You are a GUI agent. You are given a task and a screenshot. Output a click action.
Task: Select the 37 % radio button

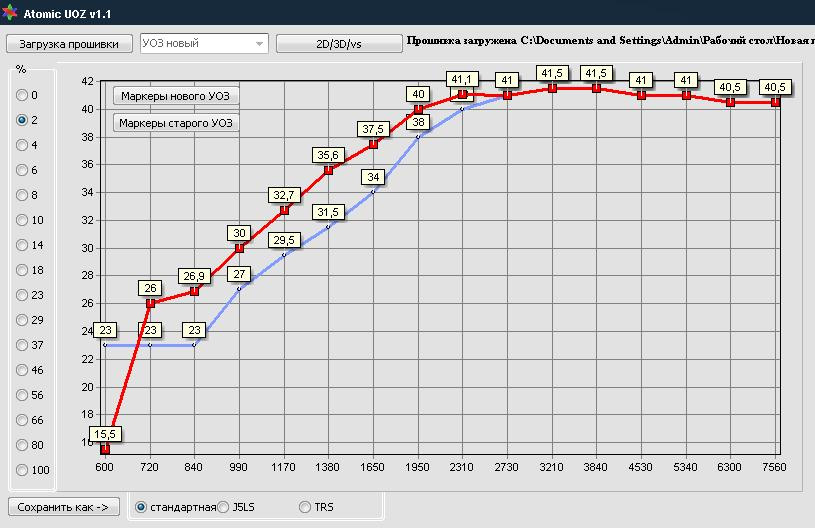coord(22,345)
